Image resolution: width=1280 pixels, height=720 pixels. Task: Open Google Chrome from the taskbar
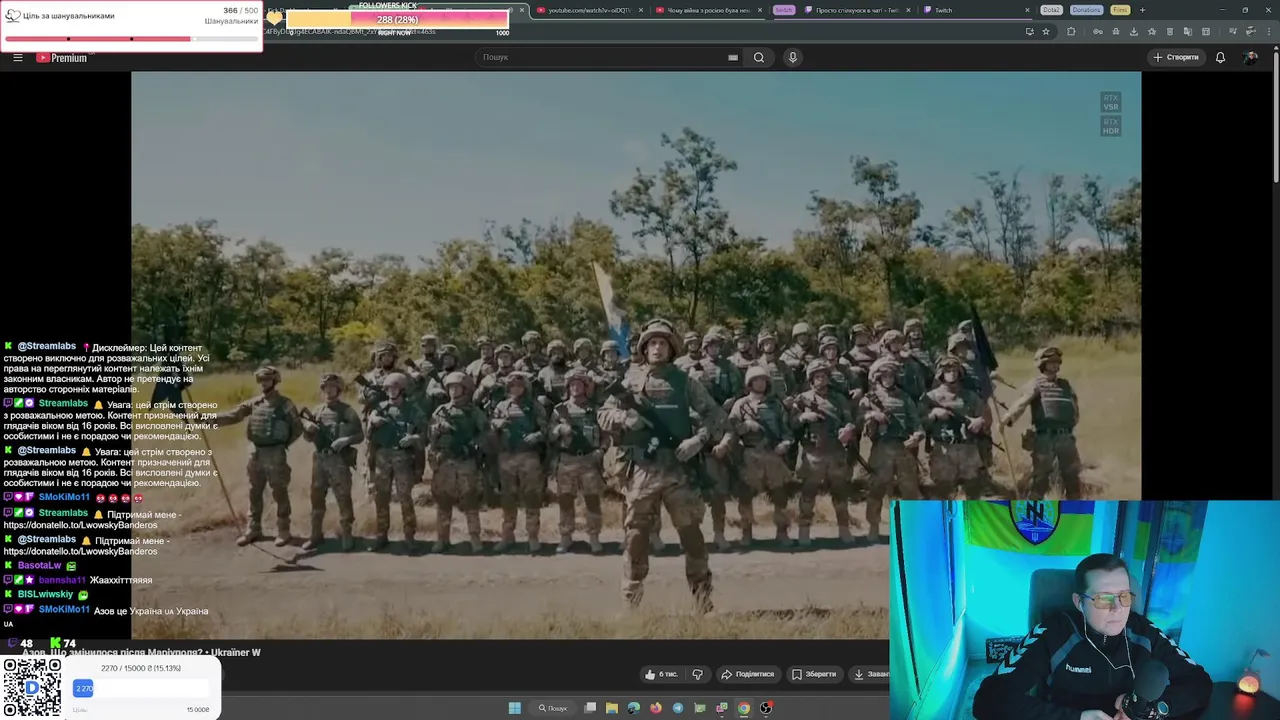744,708
